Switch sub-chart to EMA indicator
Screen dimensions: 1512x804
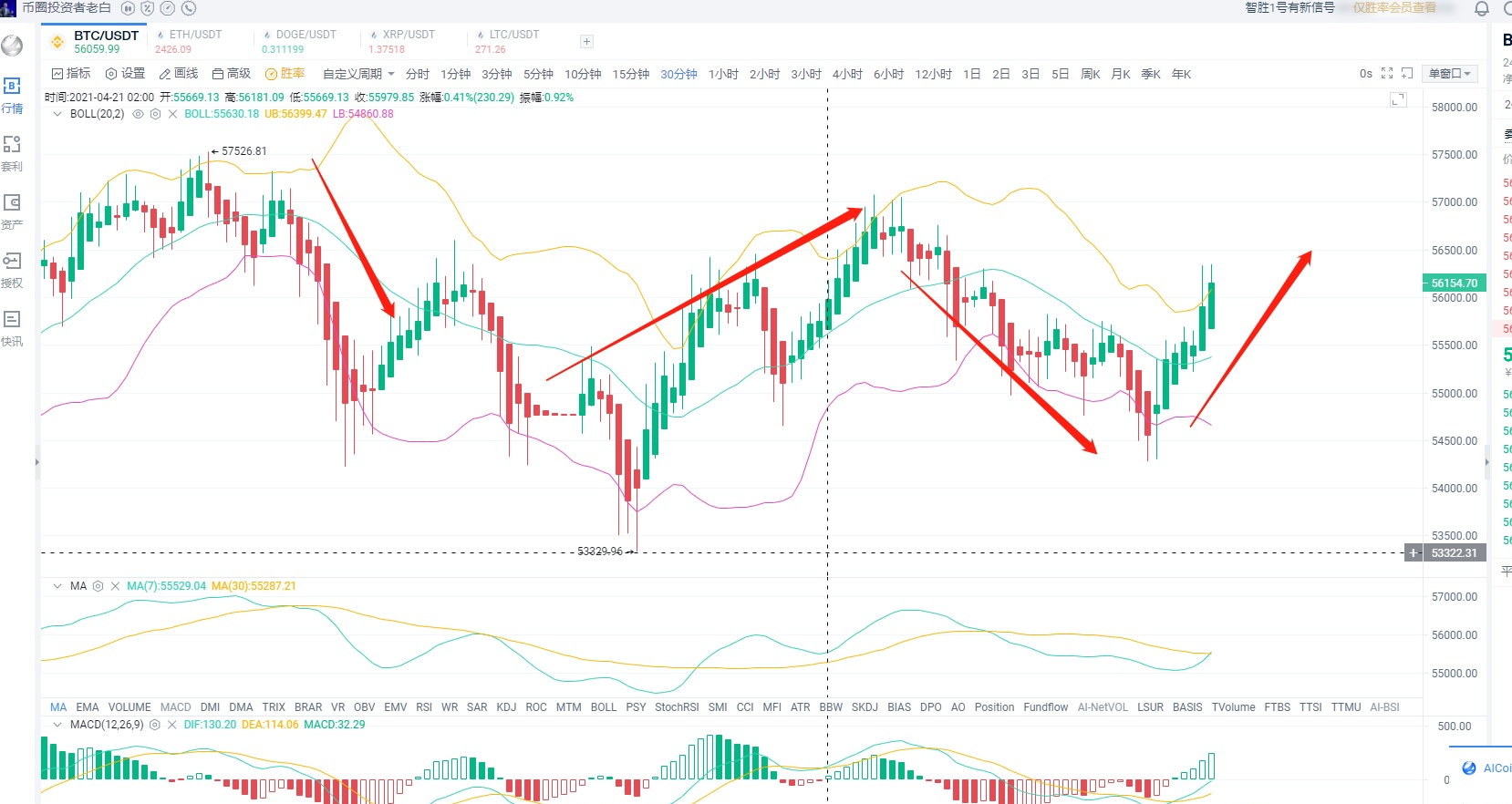tap(88, 707)
